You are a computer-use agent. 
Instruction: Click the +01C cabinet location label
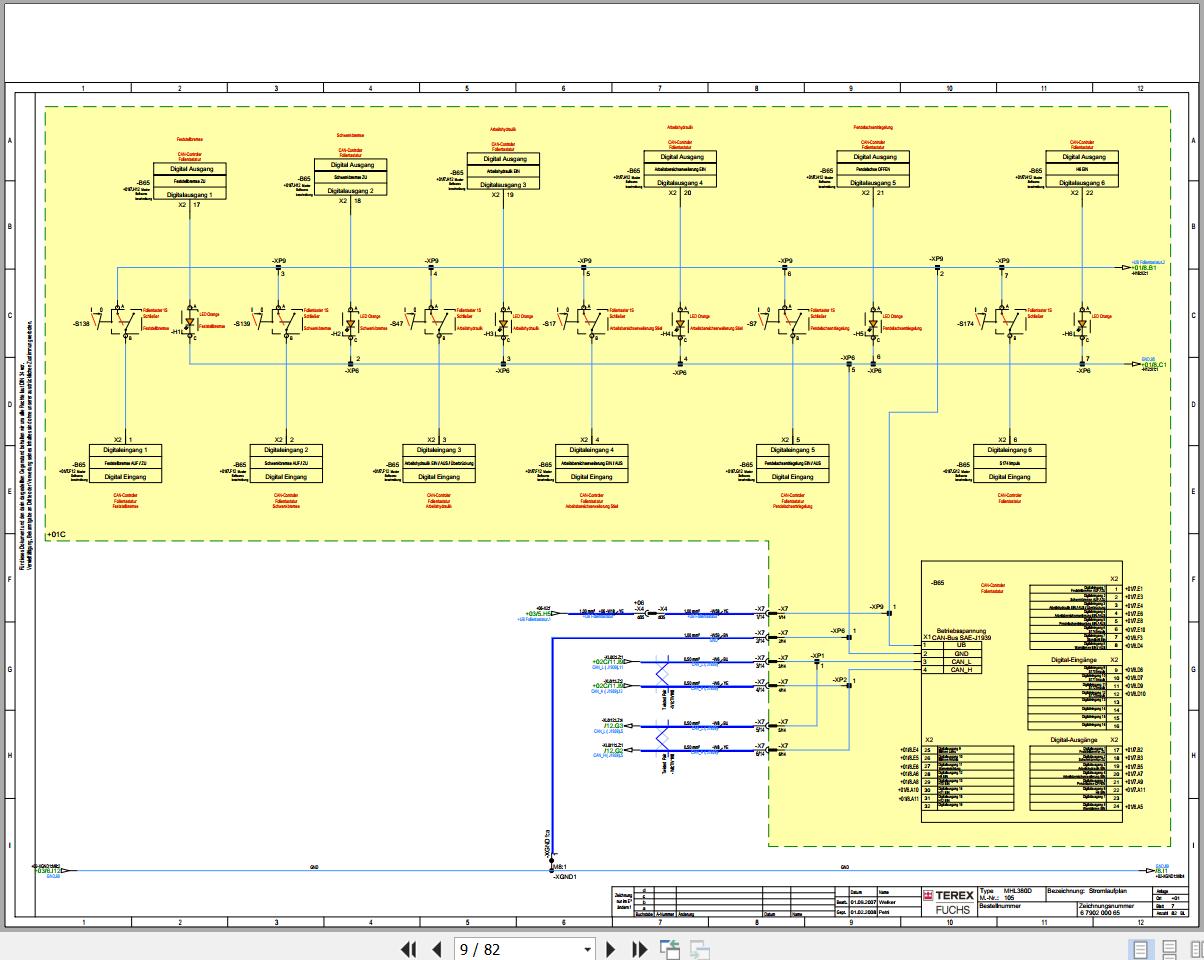(x=56, y=535)
